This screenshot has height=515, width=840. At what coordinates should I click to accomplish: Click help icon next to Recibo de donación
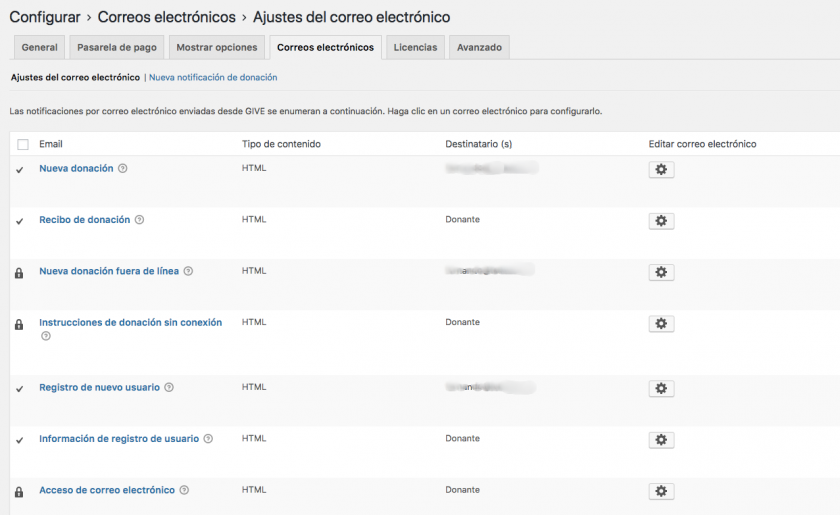point(139,219)
